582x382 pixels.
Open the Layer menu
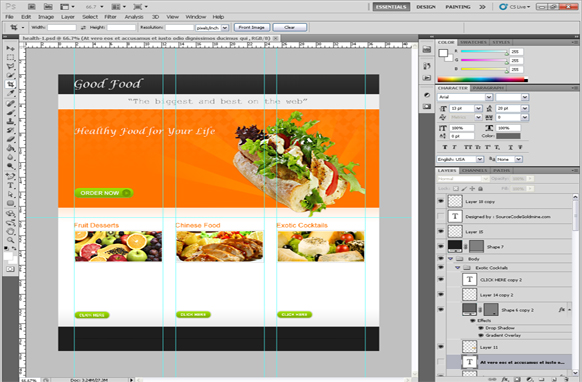(x=68, y=17)
